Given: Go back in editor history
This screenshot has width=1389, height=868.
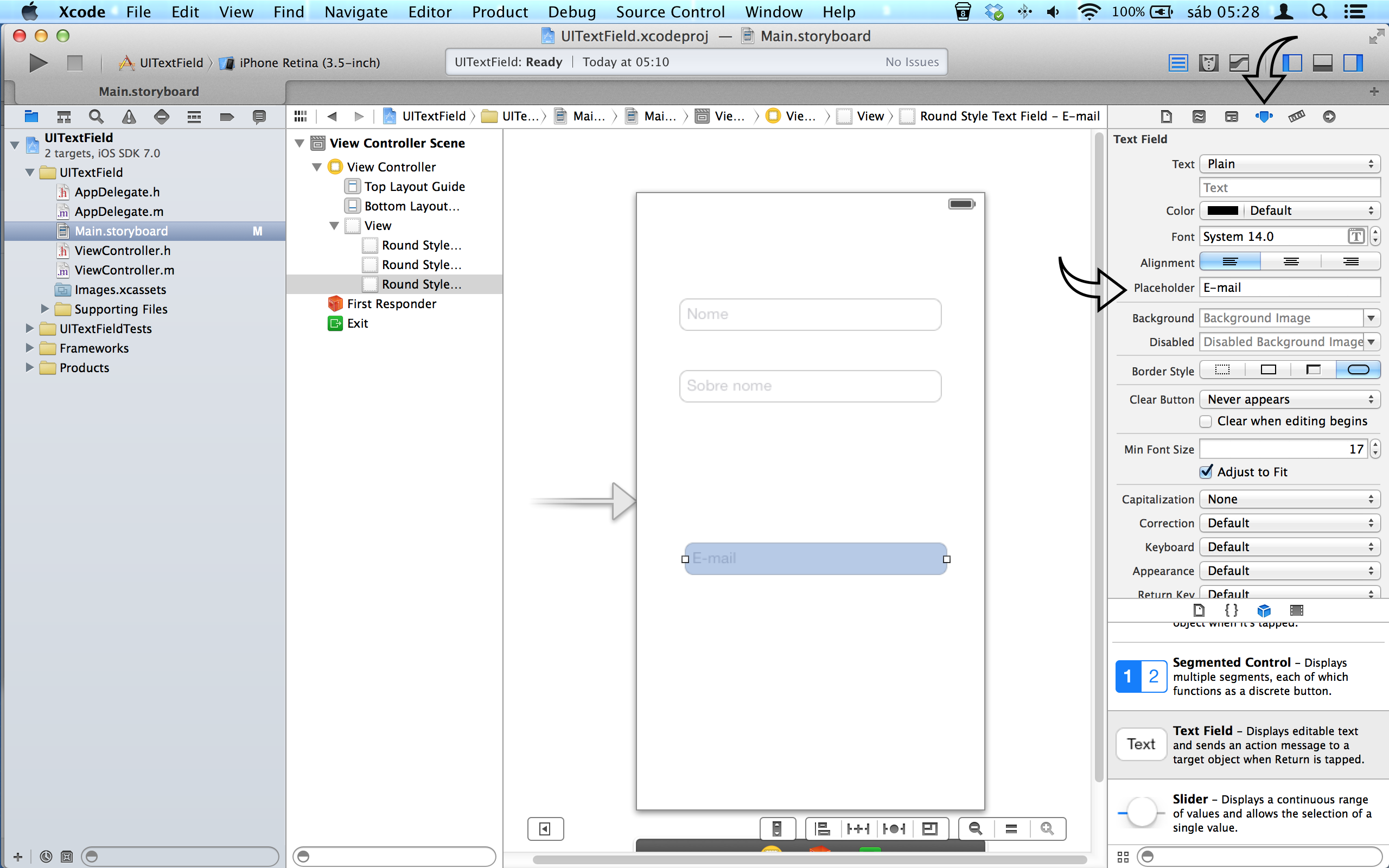Looking at the screenshot, I should (332, 116).
